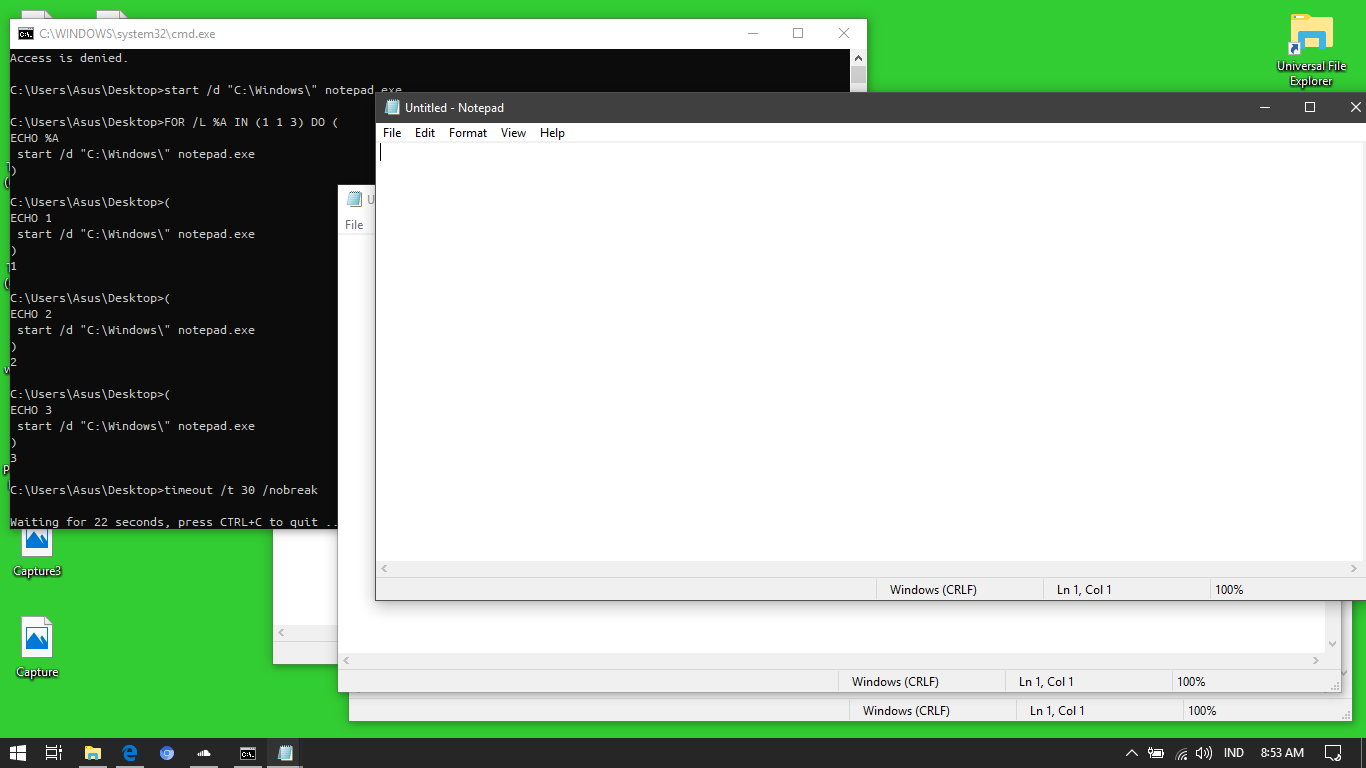Switch to Command Prompt via taskbar icon
Viewport: 1366px width, 768px height.
click(247, 753)
